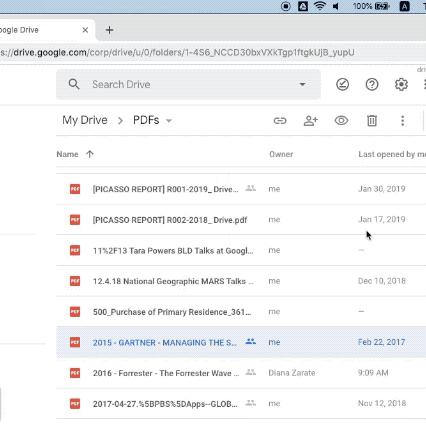Click PDF icon of Tara Powers row
Viewport: 426px width, 426px height.
[75, 250]
